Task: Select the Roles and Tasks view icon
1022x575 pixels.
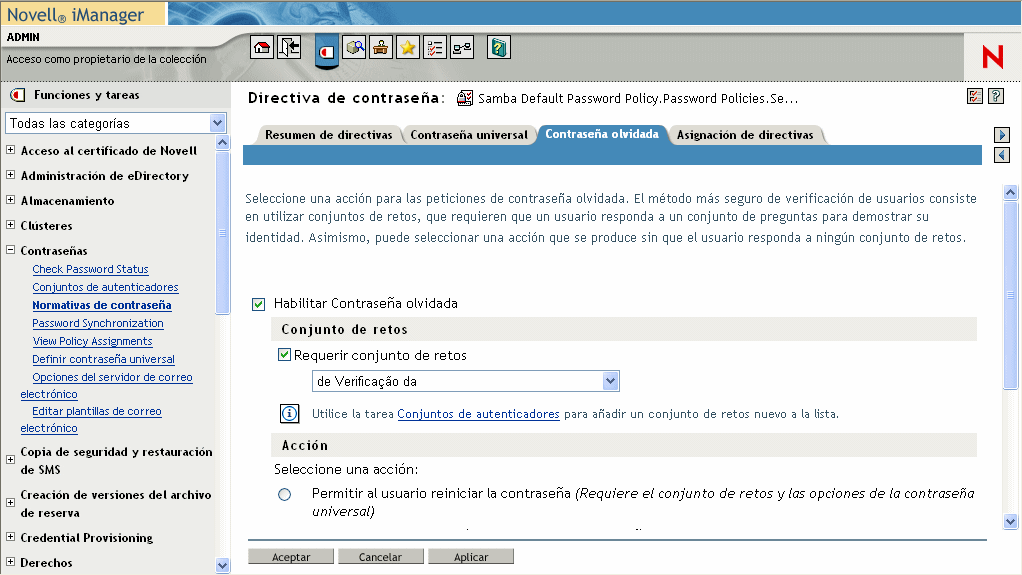Action: click(327, 52)
